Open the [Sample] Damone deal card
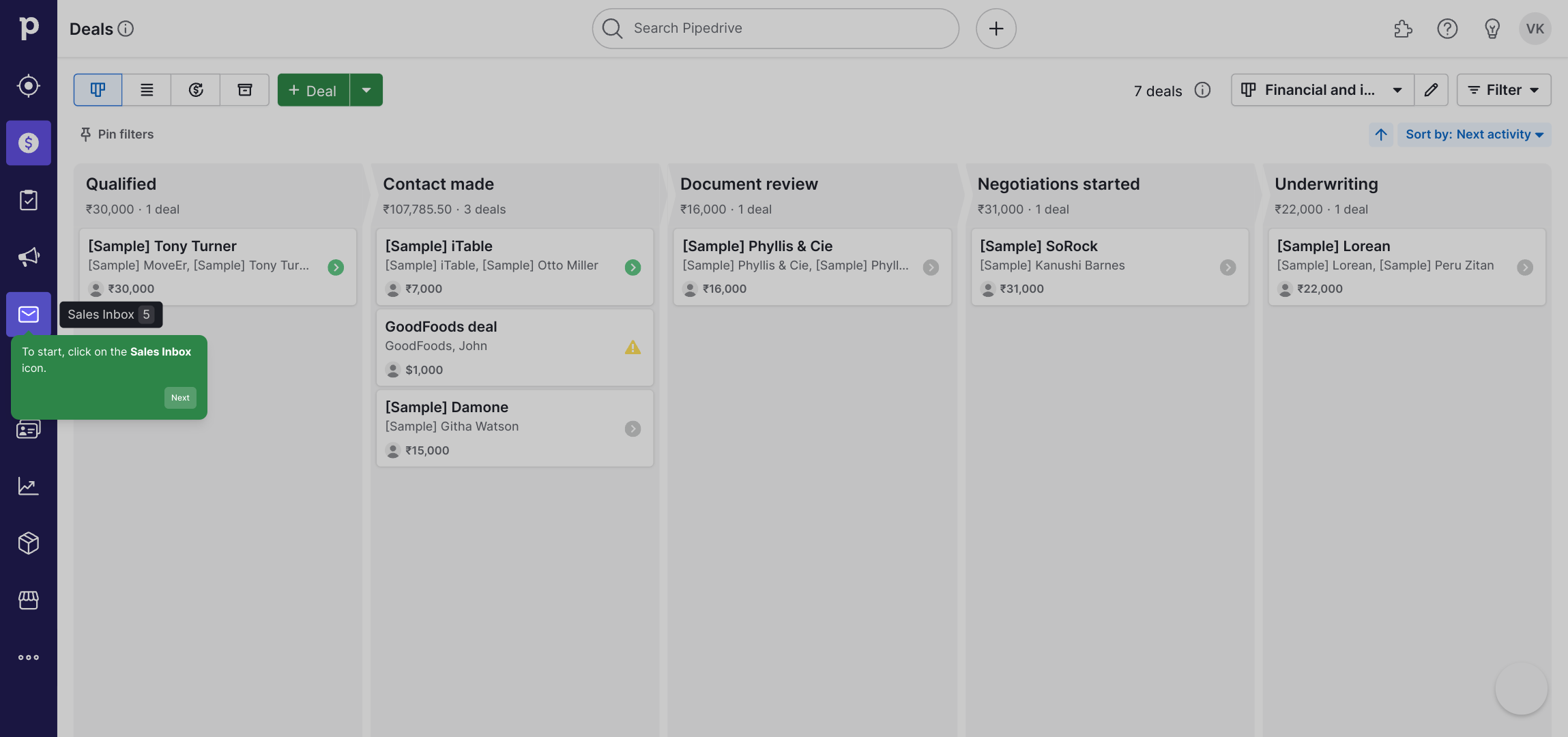The height and width of the screenshot is (737, 1568). 514,428
